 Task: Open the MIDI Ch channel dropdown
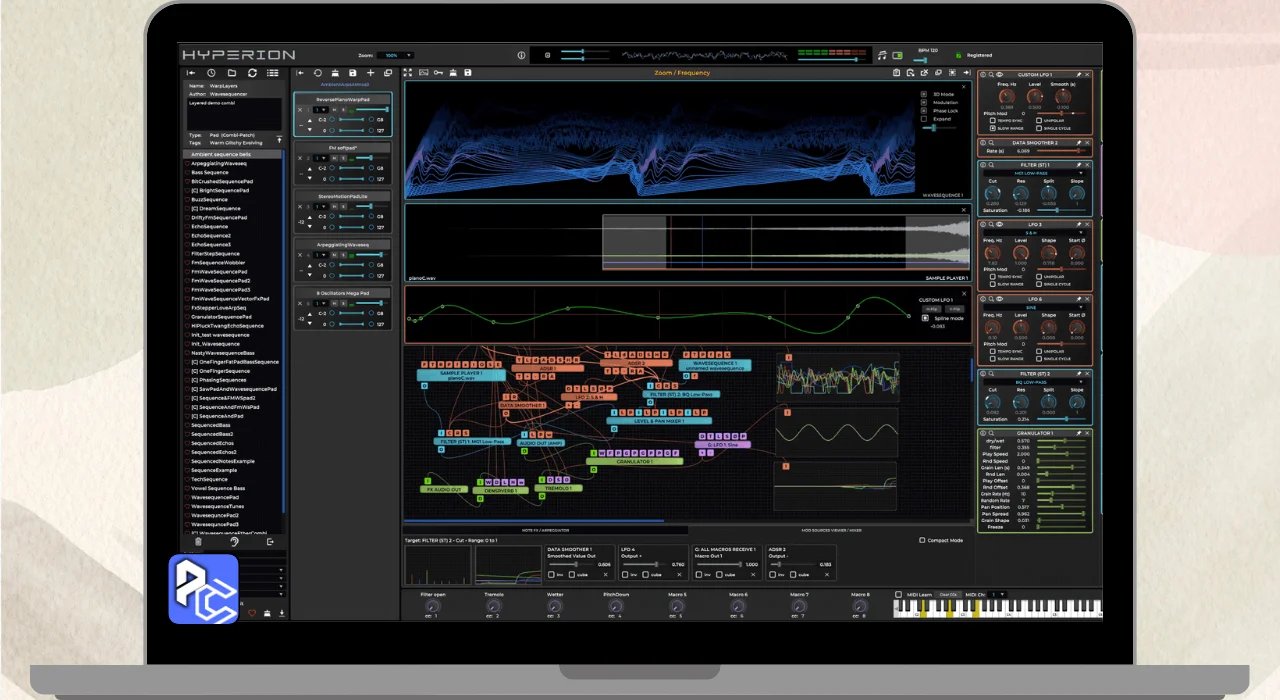(998, 595)
